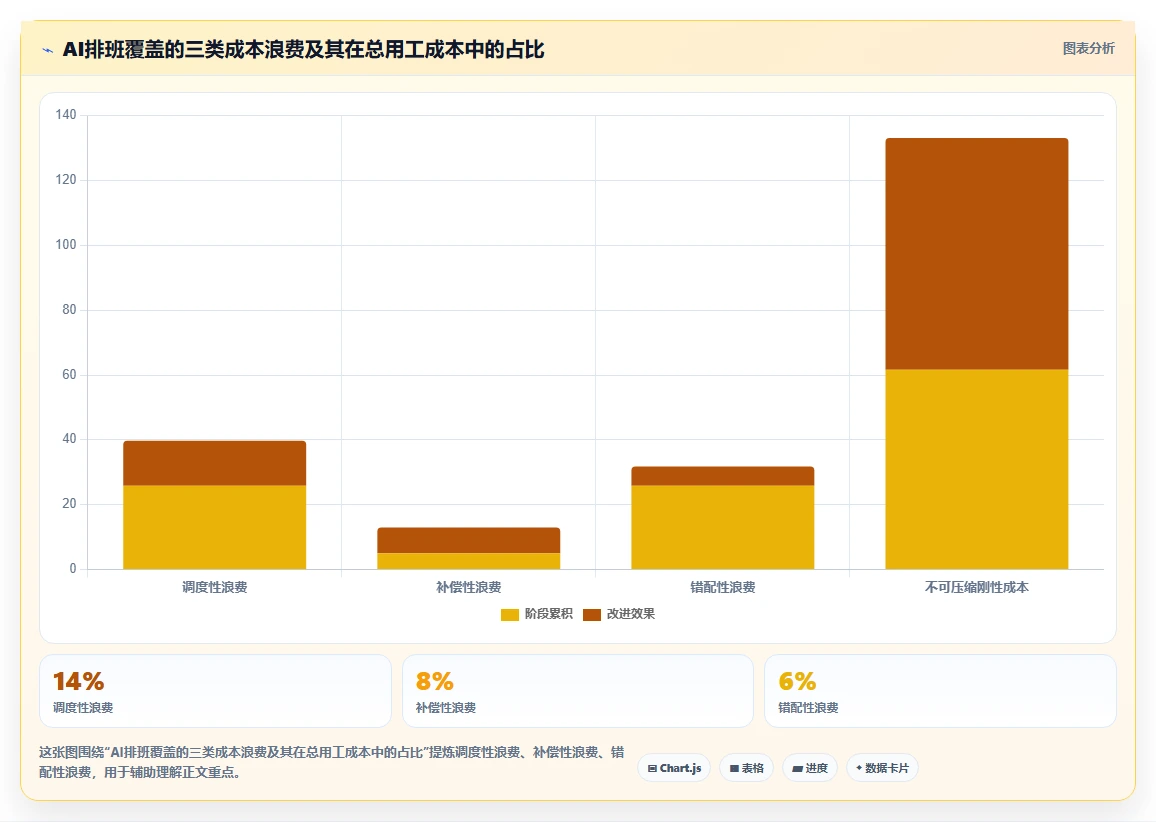Click the brown 改进效果 legend swatch
Image resolution: width=1156 pixels, height=822 pixels.
click(591, 615)
